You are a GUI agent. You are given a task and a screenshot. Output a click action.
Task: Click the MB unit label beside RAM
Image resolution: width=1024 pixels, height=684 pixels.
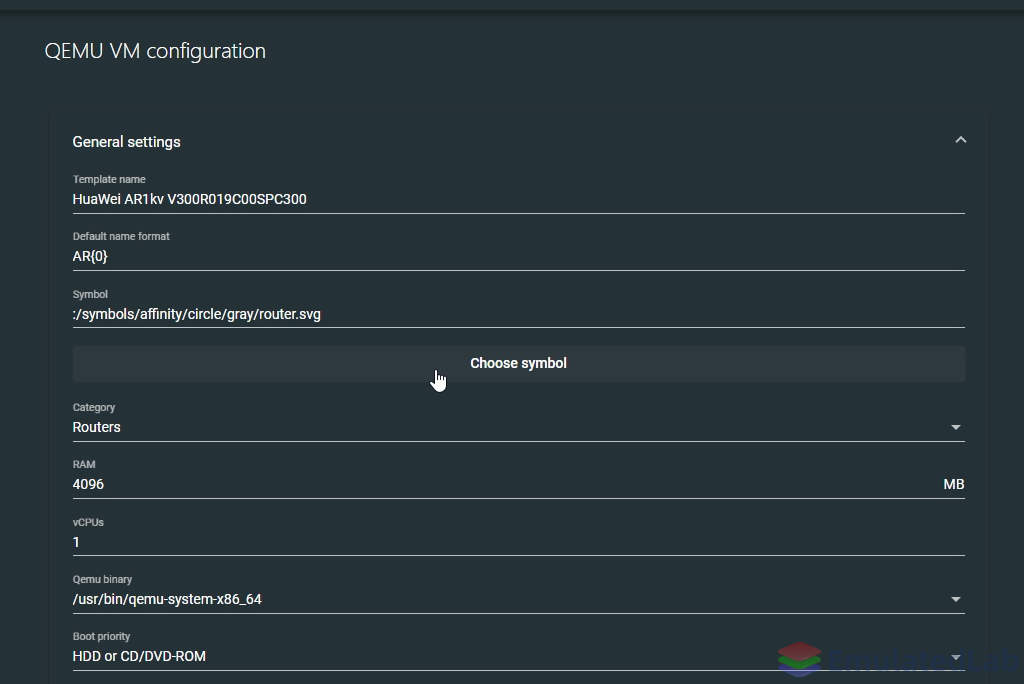point(953,484)
